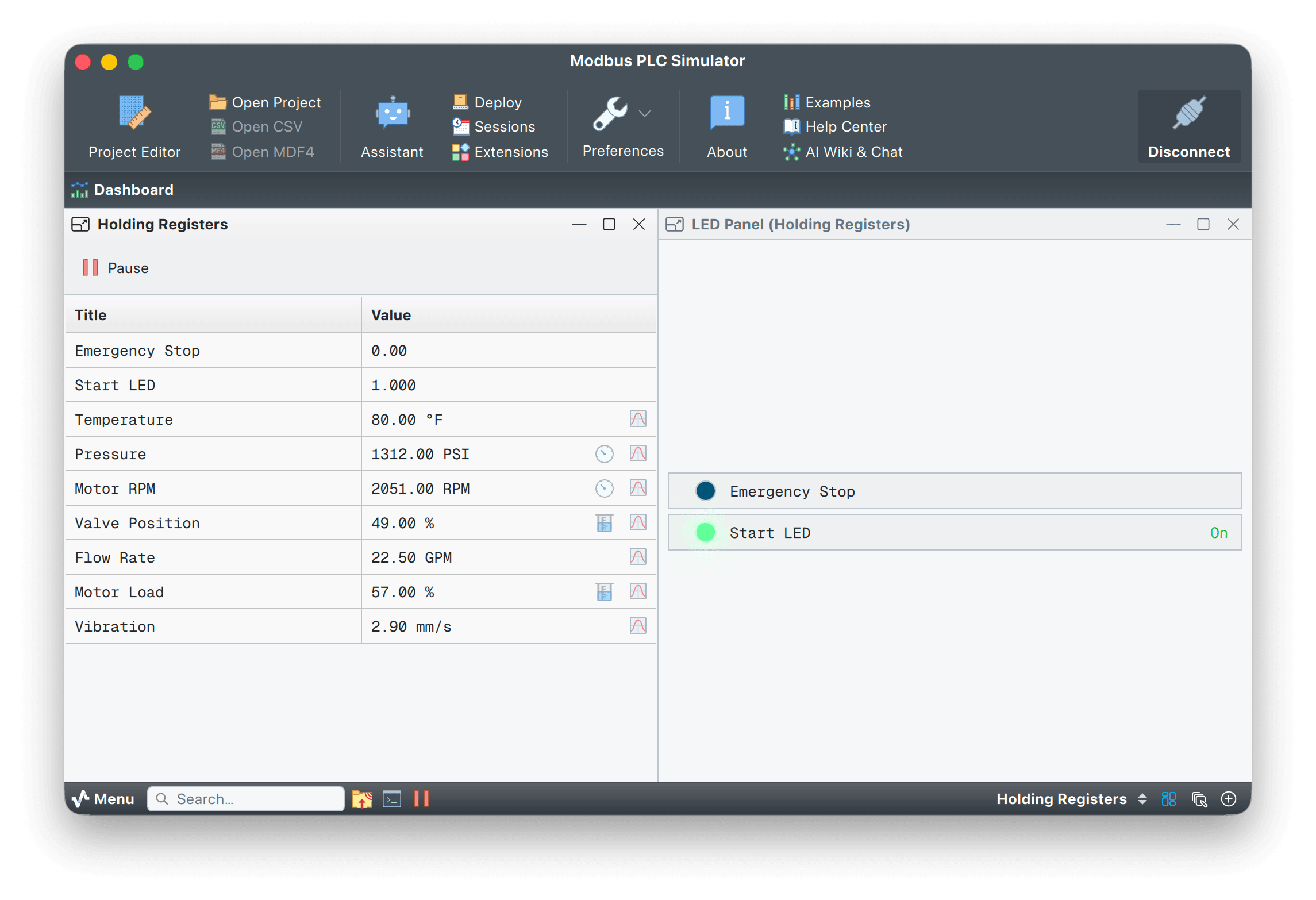
Task: Open Pressure gauge icon
Action: 604,453
